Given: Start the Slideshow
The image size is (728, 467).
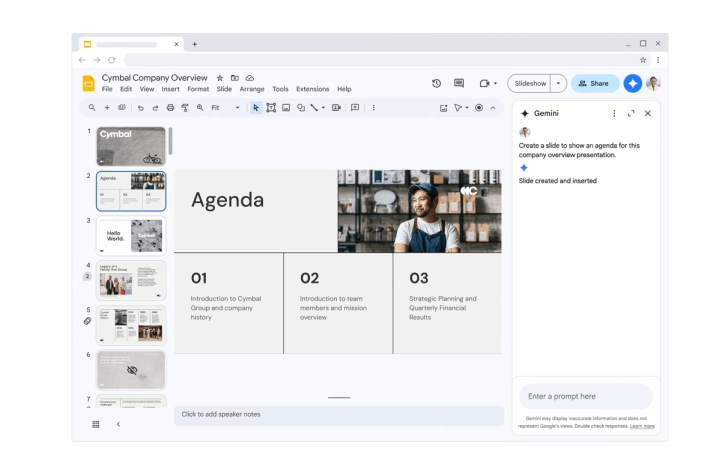Looking at the screenshot, I should coord(530,84).
